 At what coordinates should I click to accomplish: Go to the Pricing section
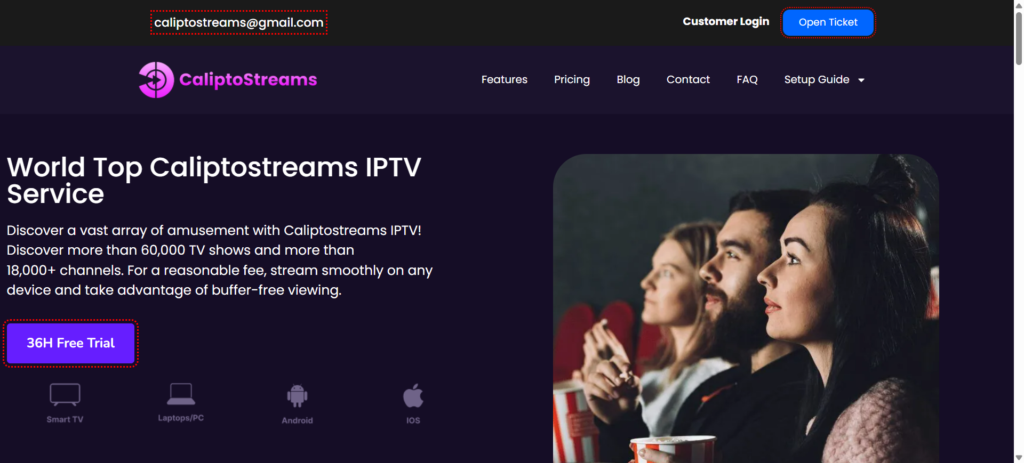572,80
